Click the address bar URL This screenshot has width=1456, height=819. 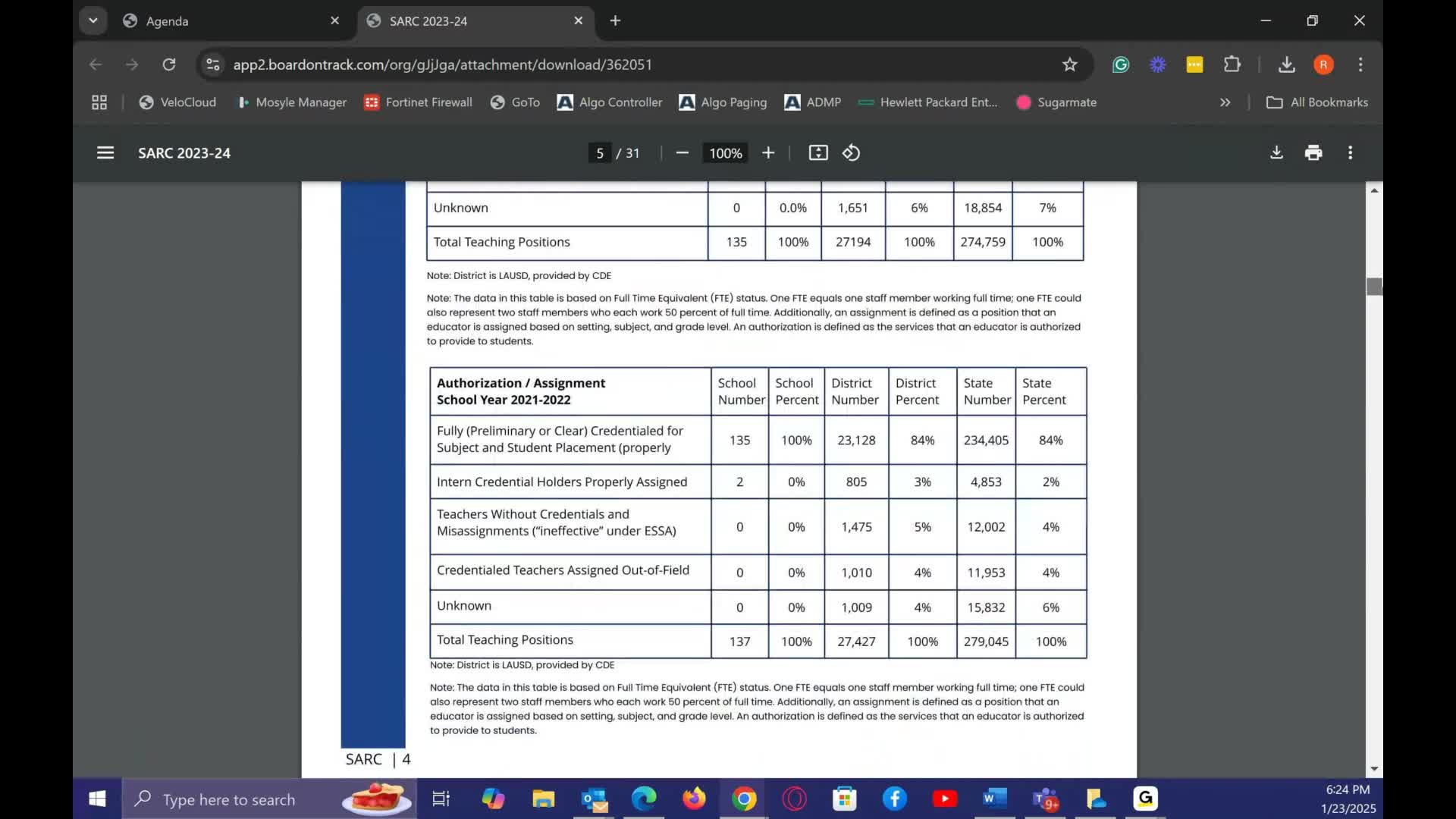point(443,64)
